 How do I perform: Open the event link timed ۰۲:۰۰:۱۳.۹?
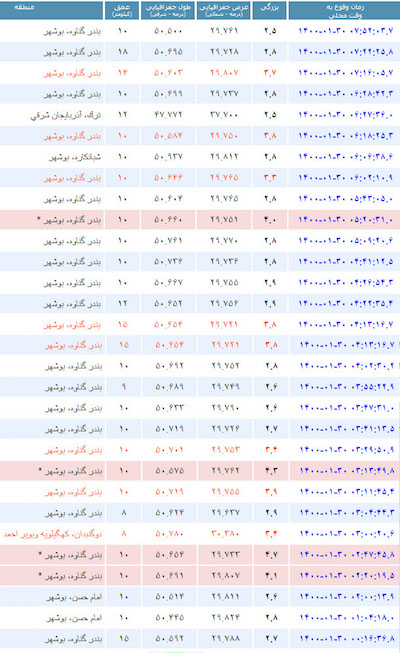pos(347,596)
